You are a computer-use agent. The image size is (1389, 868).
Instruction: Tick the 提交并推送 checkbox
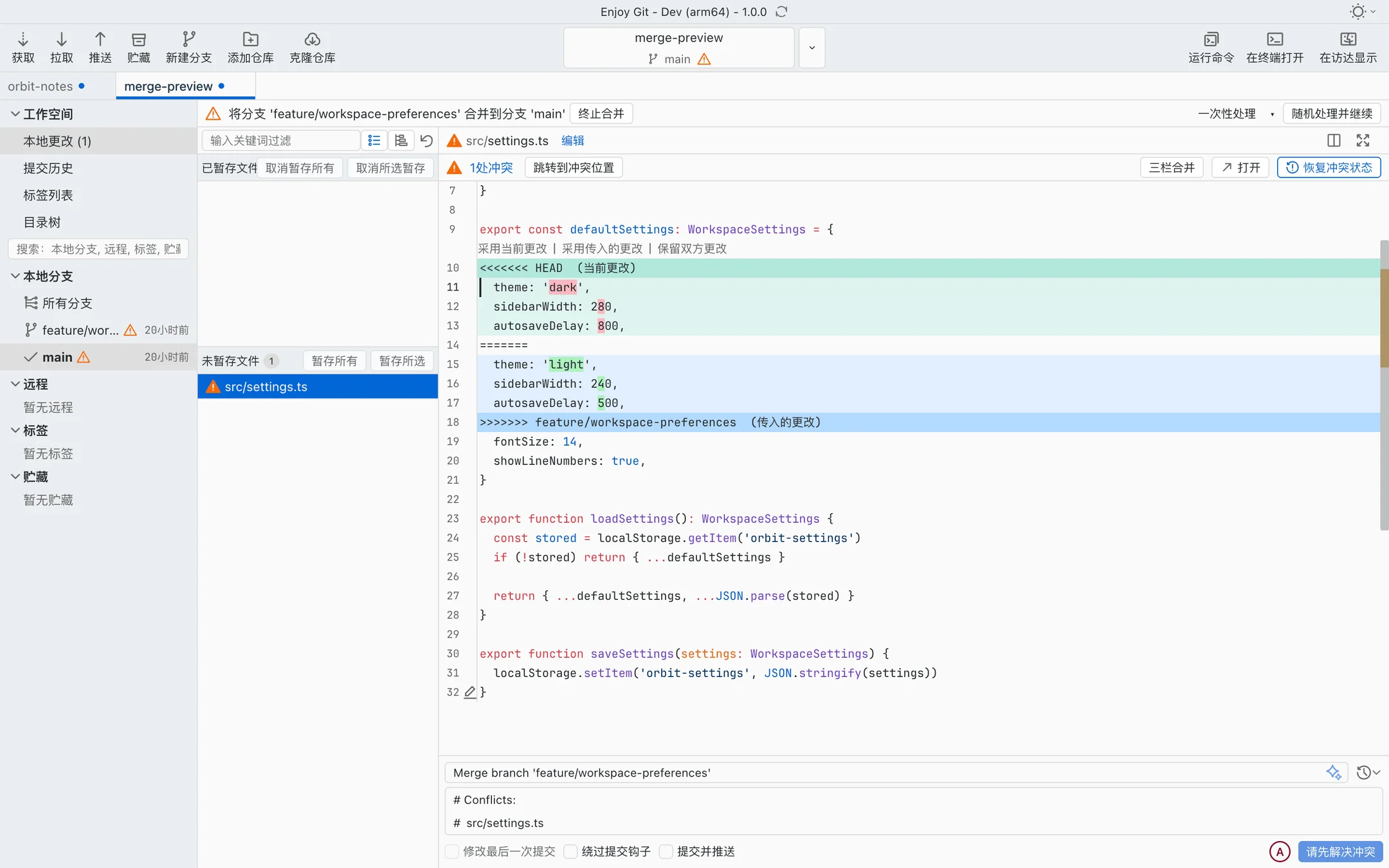666,851
